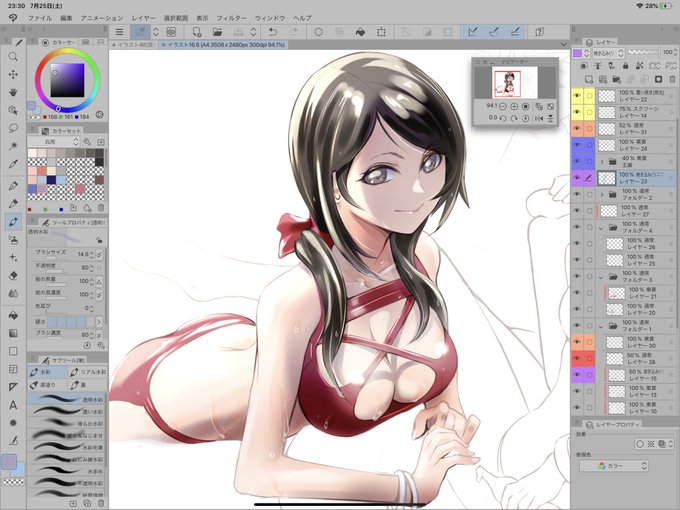
Task: Select the リアル水彩 sub tool group
Action: 88,372
